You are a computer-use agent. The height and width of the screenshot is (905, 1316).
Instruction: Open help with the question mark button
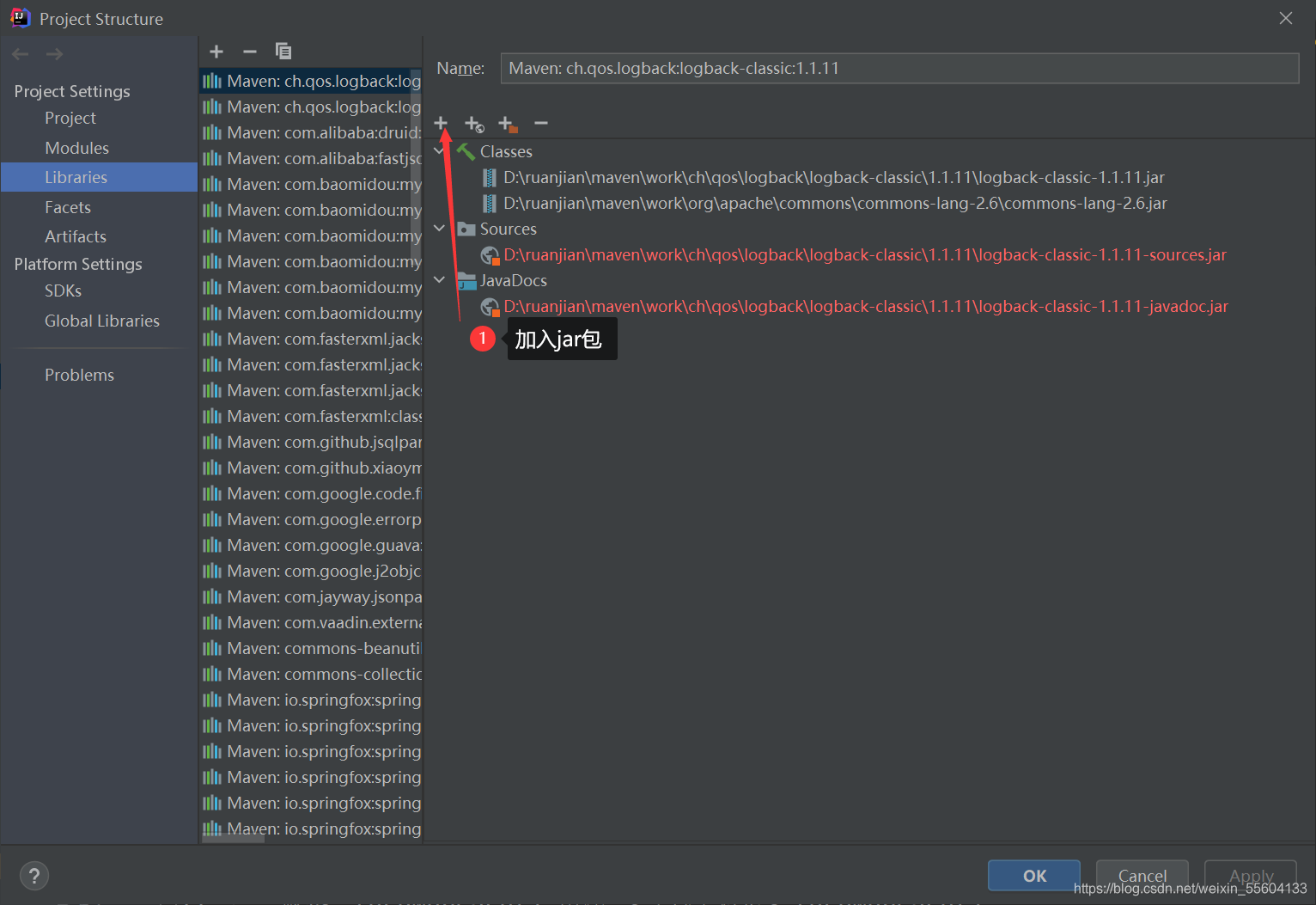point(34,876)
